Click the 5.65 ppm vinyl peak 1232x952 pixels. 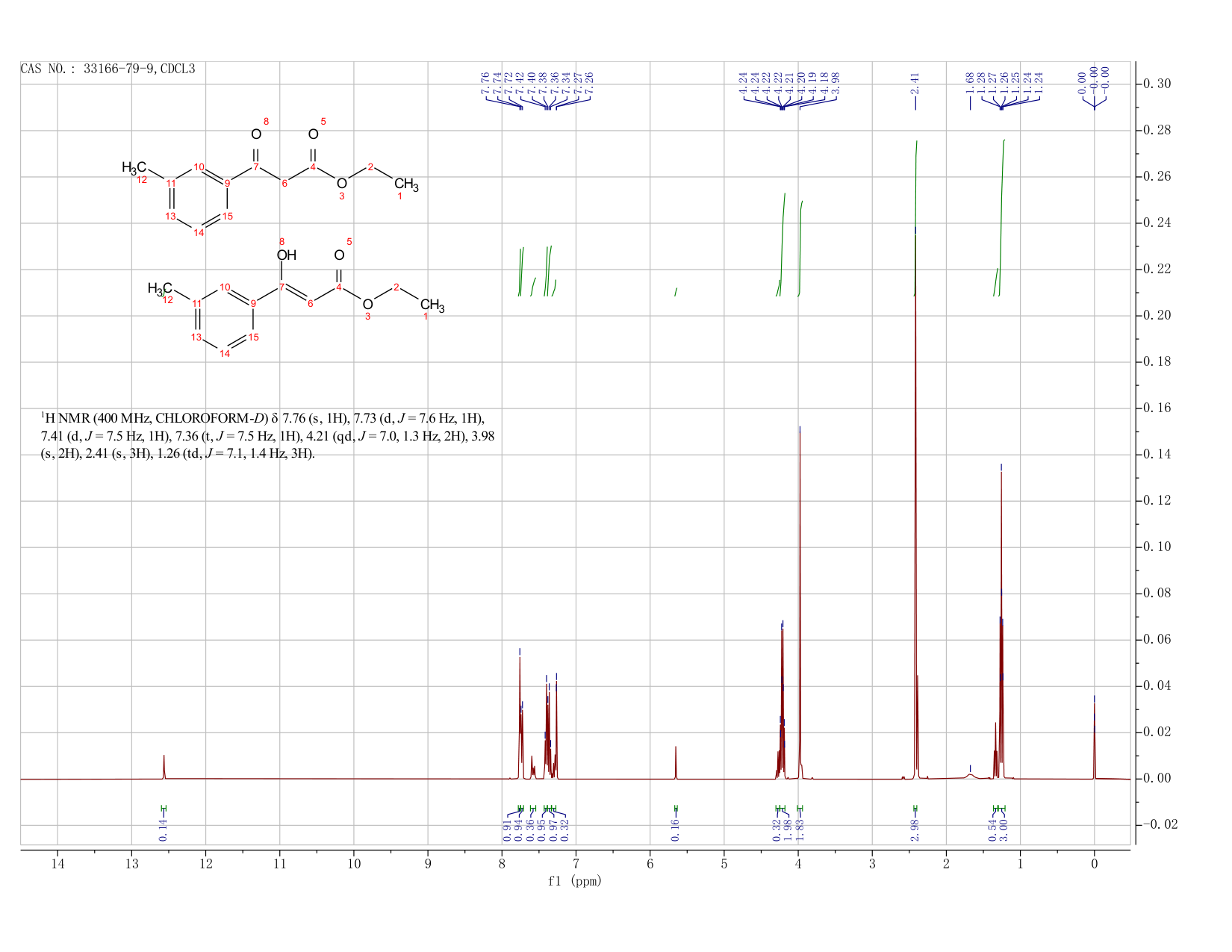(676, 762)
